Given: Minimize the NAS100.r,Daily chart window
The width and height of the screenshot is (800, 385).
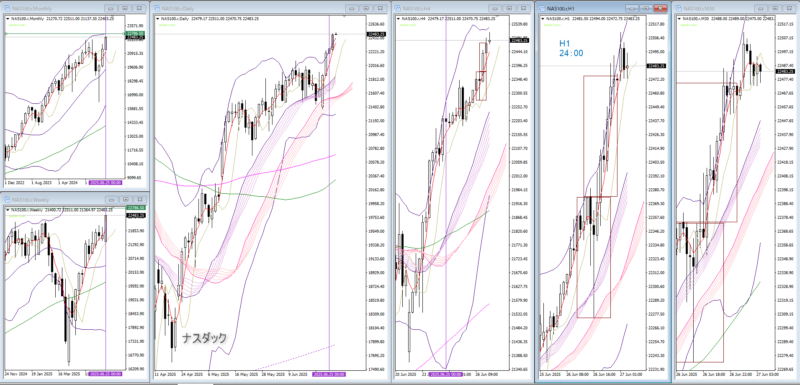Looking at the screenshot, I should pyautogui.click(x=351, y=9).
